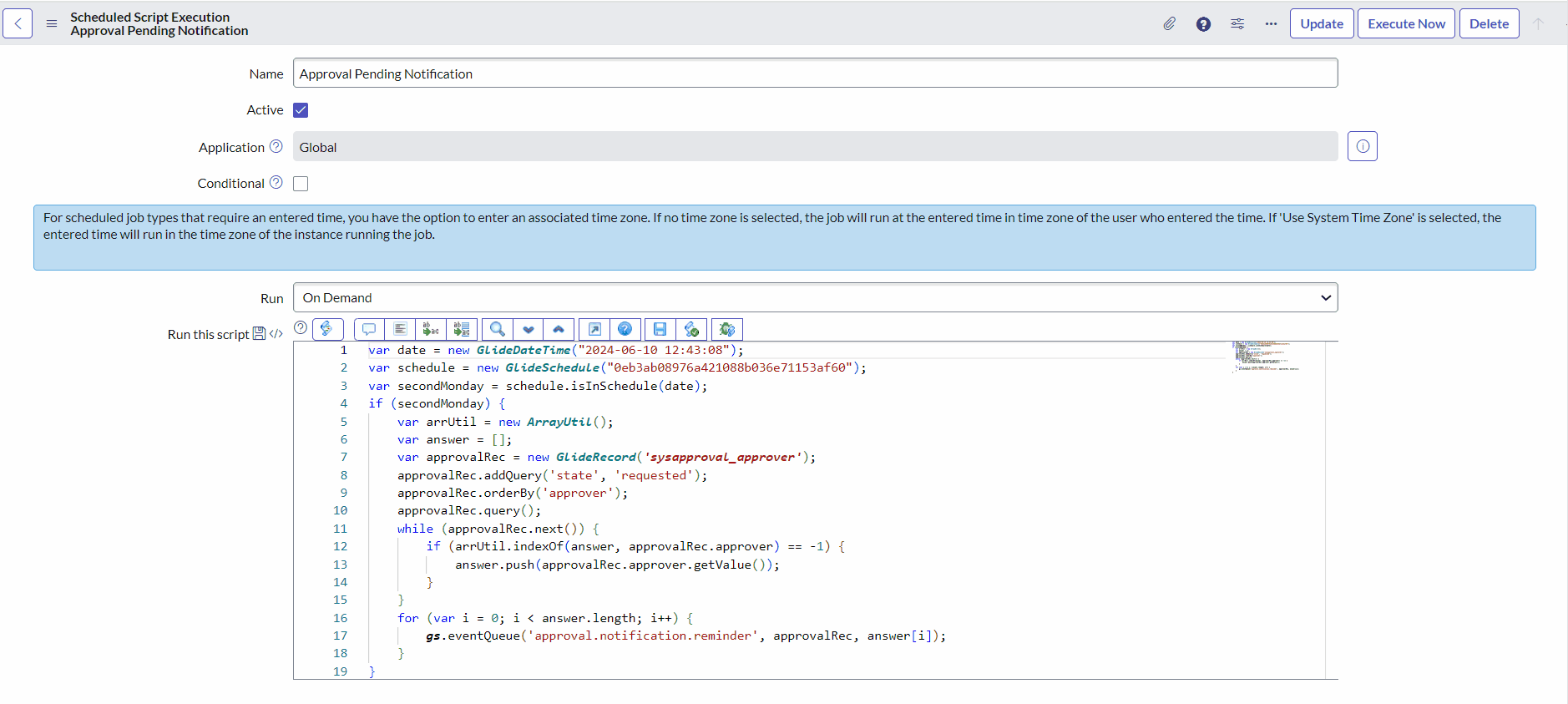Image resolution: width=1568 pixels, height=704 pixels.
Task: Click the GlideDateTime text on line 1
Action: click(524, 350)
